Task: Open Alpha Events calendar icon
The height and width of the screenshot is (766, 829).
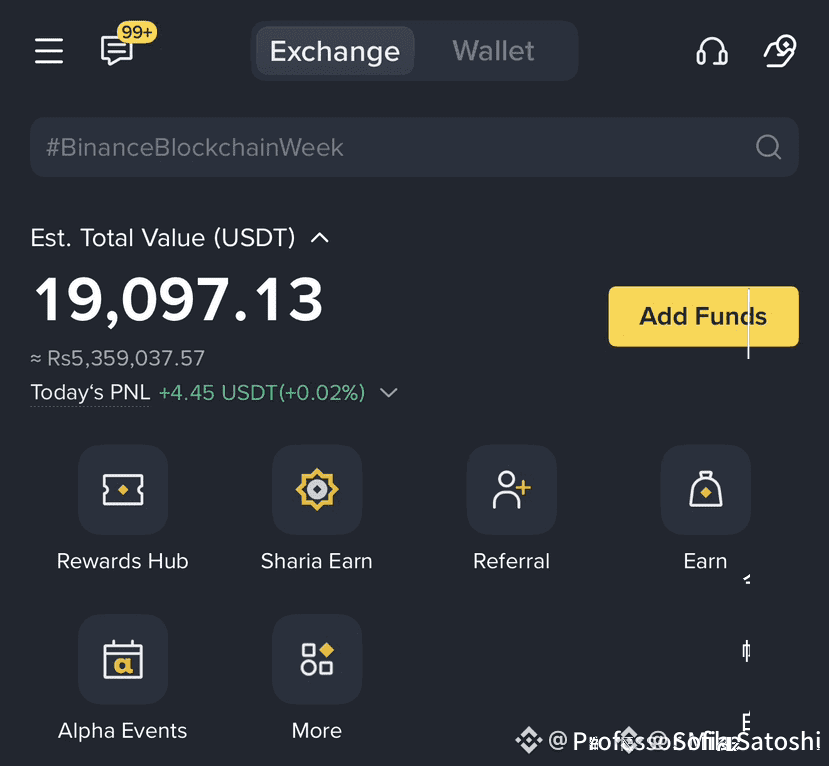Action: pyautogui.click(x=123, y=659)
